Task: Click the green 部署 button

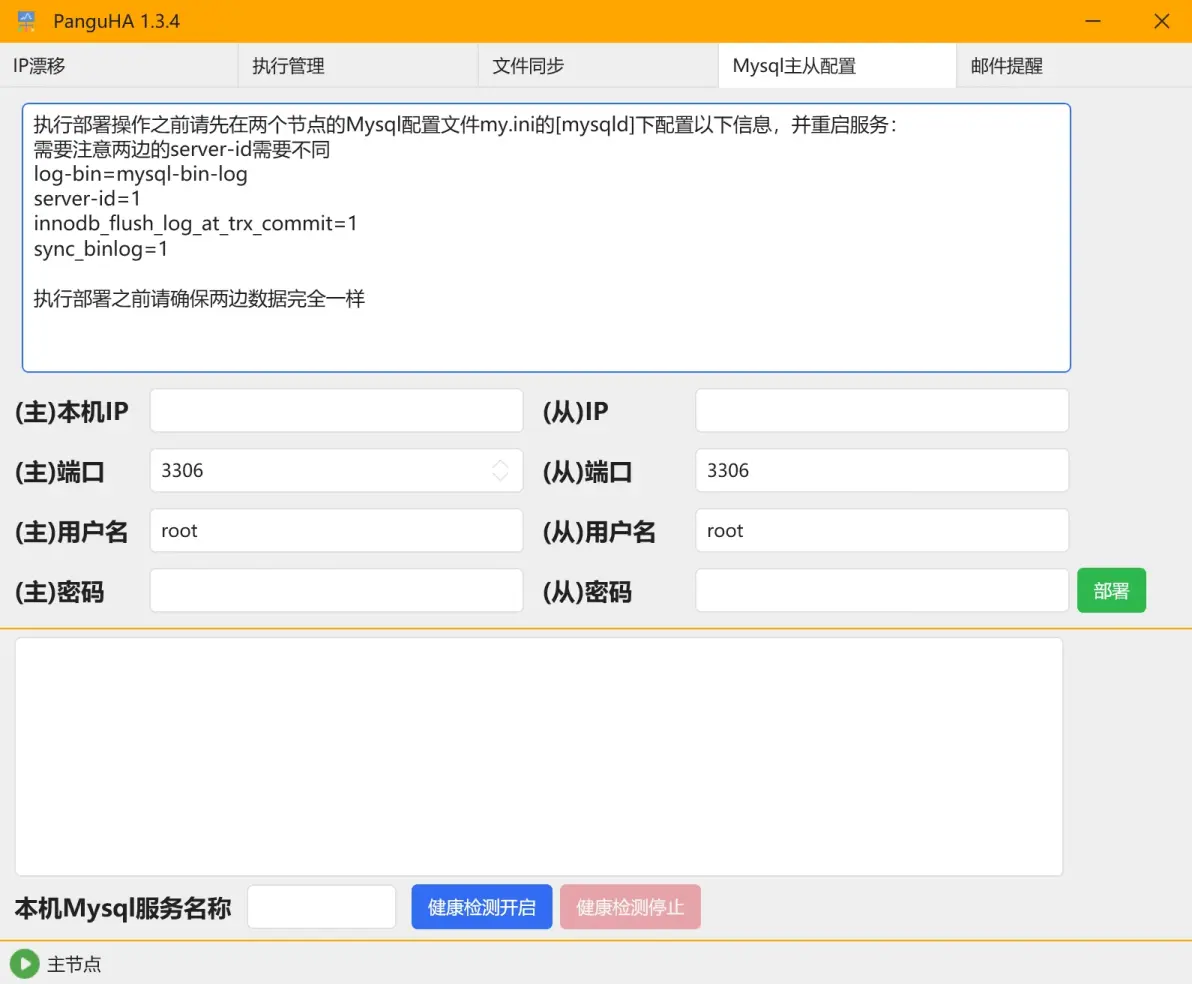Action: point(1111,590)
